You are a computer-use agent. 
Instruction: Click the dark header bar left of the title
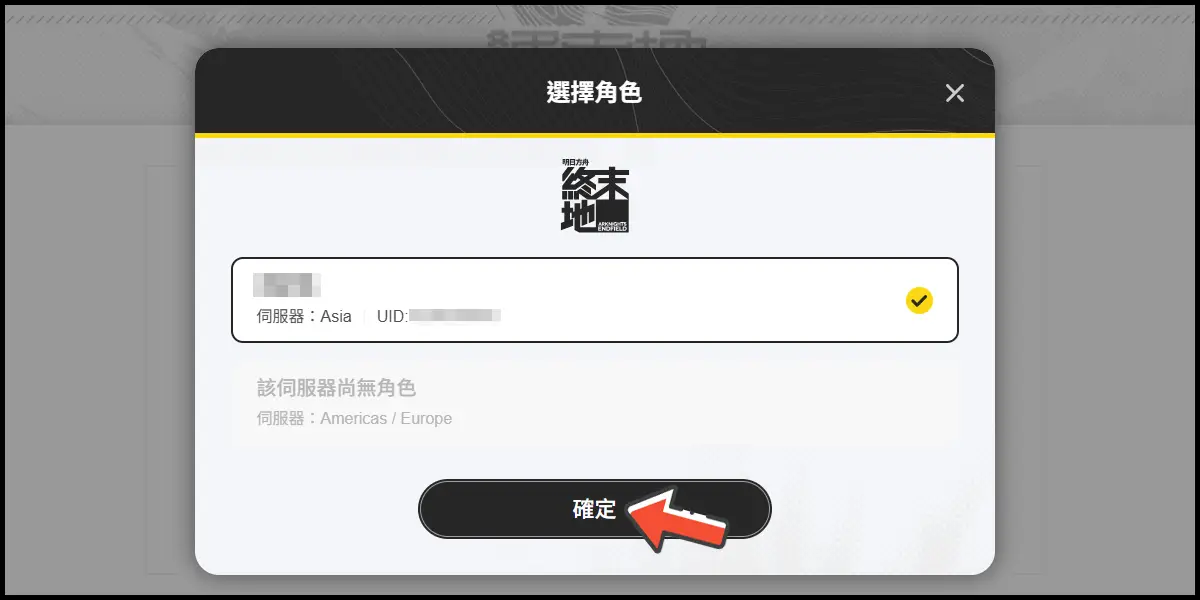[x=370, y=93]
